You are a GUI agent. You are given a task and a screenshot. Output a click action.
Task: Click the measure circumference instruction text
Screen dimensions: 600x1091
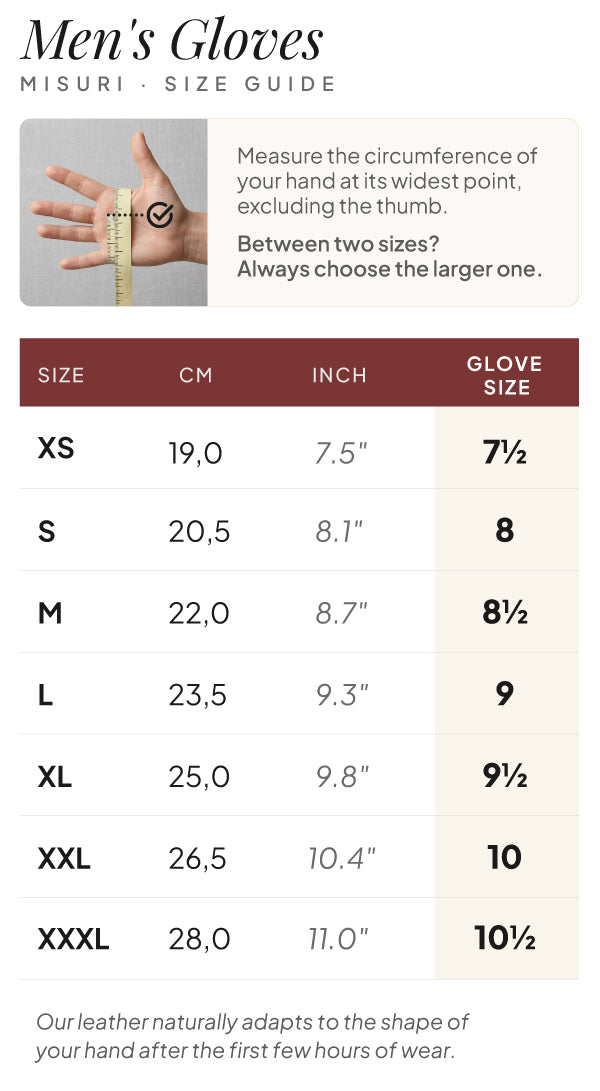[x=387, y=181]
